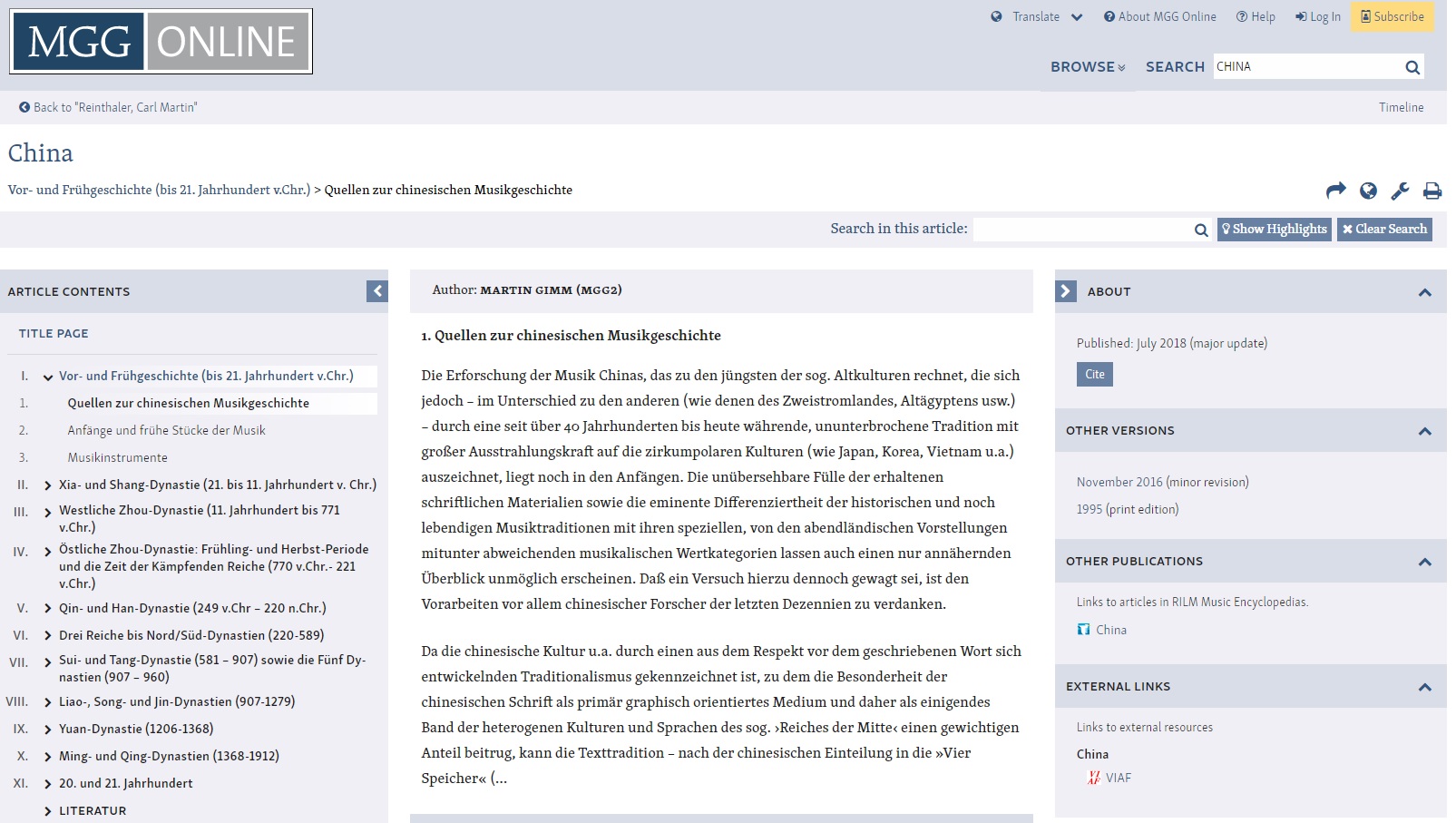Toggle Show Highlights
The image size is (1456, 823).
1274,230
